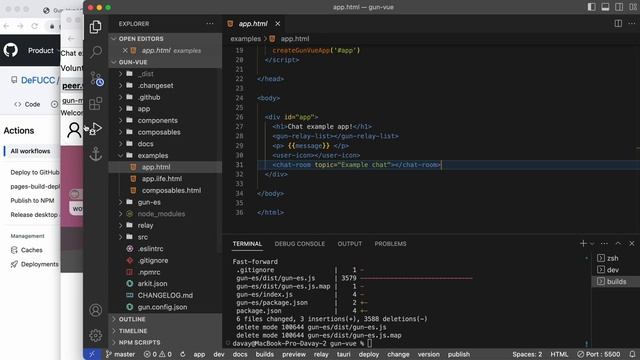
Task: Run the publish task in status bar
Action: 459,354
